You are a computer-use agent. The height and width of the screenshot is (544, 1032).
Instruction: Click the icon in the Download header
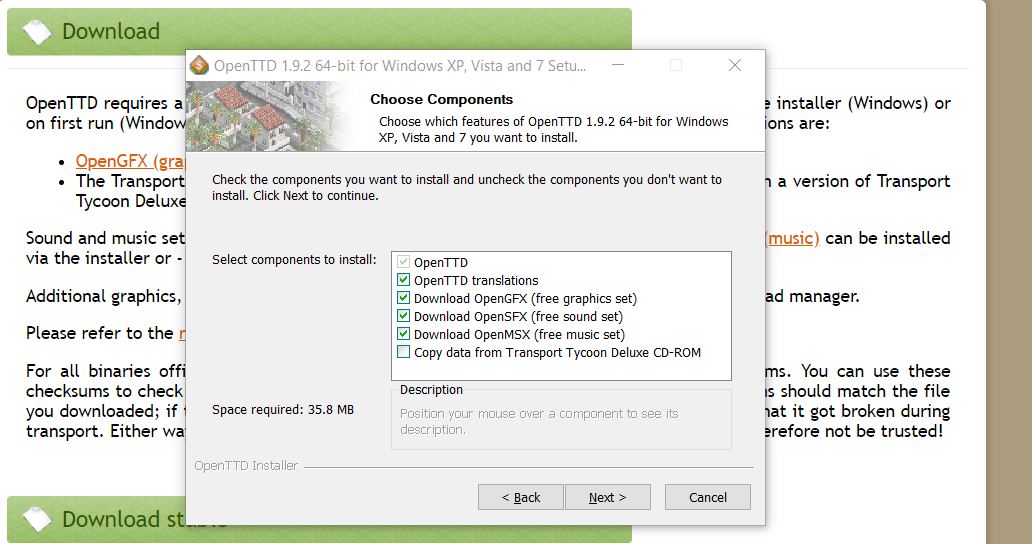[x=37, y=32]
